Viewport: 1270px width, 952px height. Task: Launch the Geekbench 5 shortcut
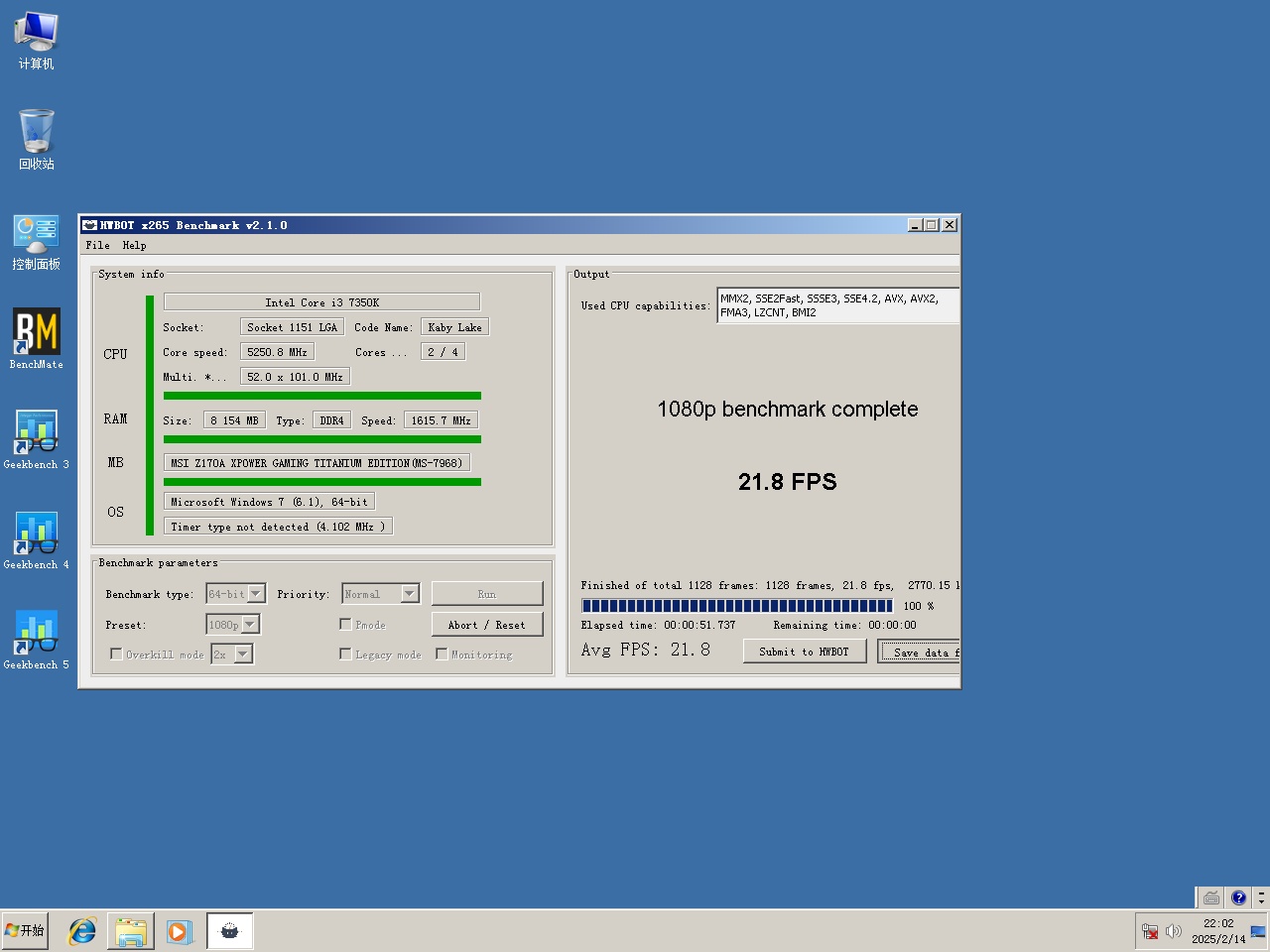pos(37,641)
